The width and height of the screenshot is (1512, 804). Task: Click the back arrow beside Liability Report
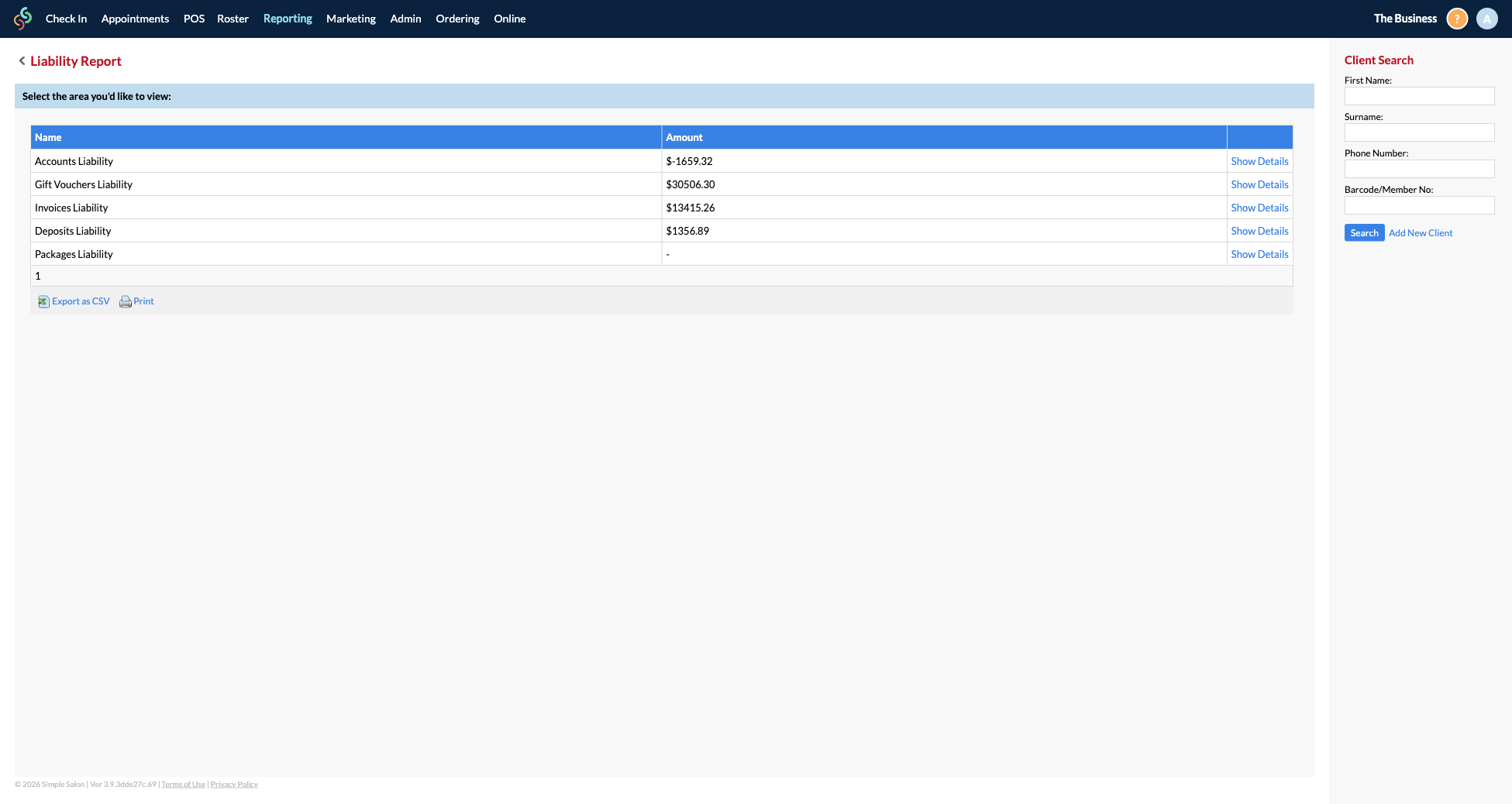coord(22,61)
